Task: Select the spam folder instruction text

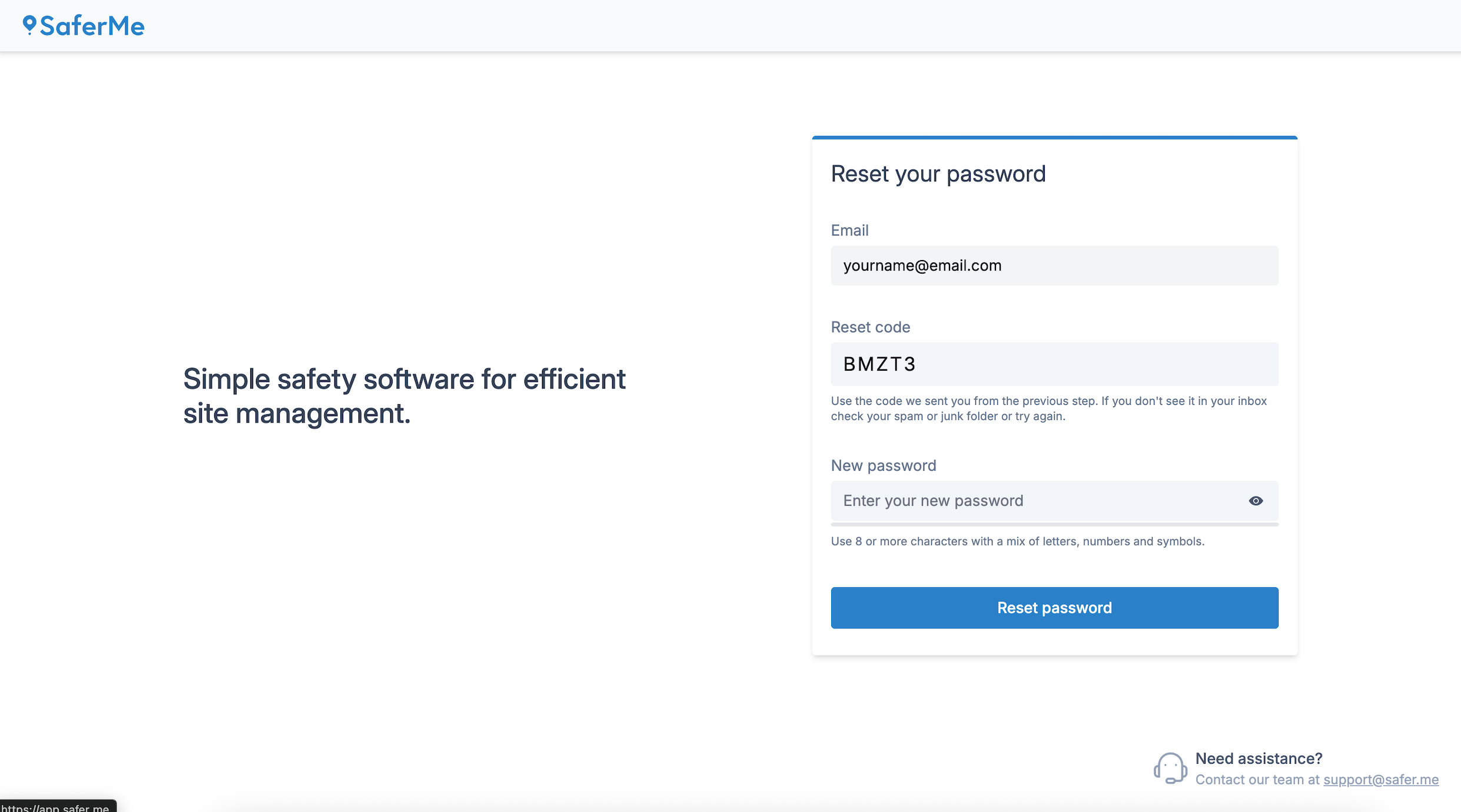Action: click(x=1048, y=408)
